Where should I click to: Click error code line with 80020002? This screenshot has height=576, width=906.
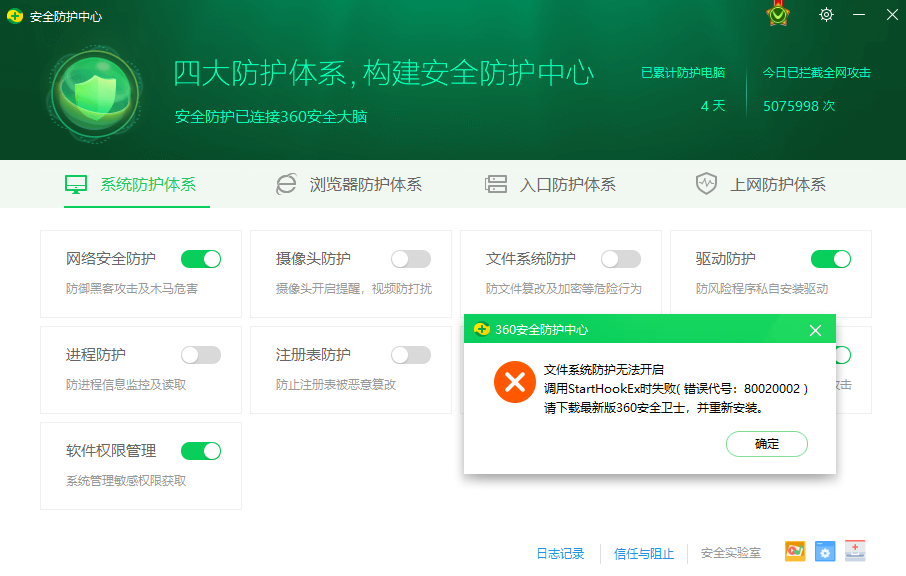tap(676, 389)
